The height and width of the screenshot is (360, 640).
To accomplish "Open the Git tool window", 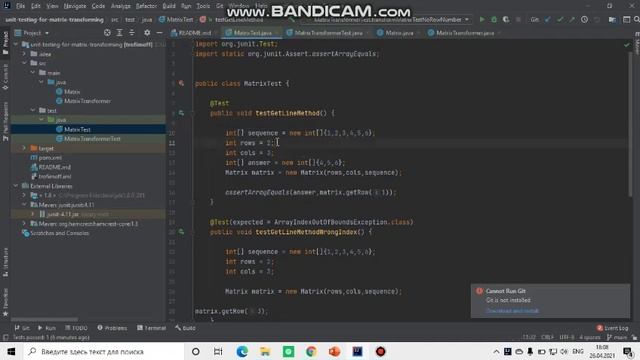I will pos(22,328).
